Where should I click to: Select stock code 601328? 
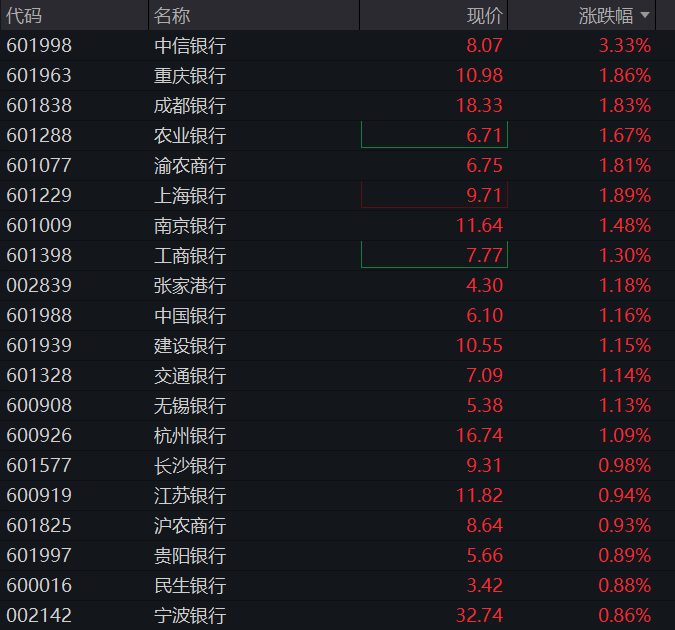(x=39, y=376)
